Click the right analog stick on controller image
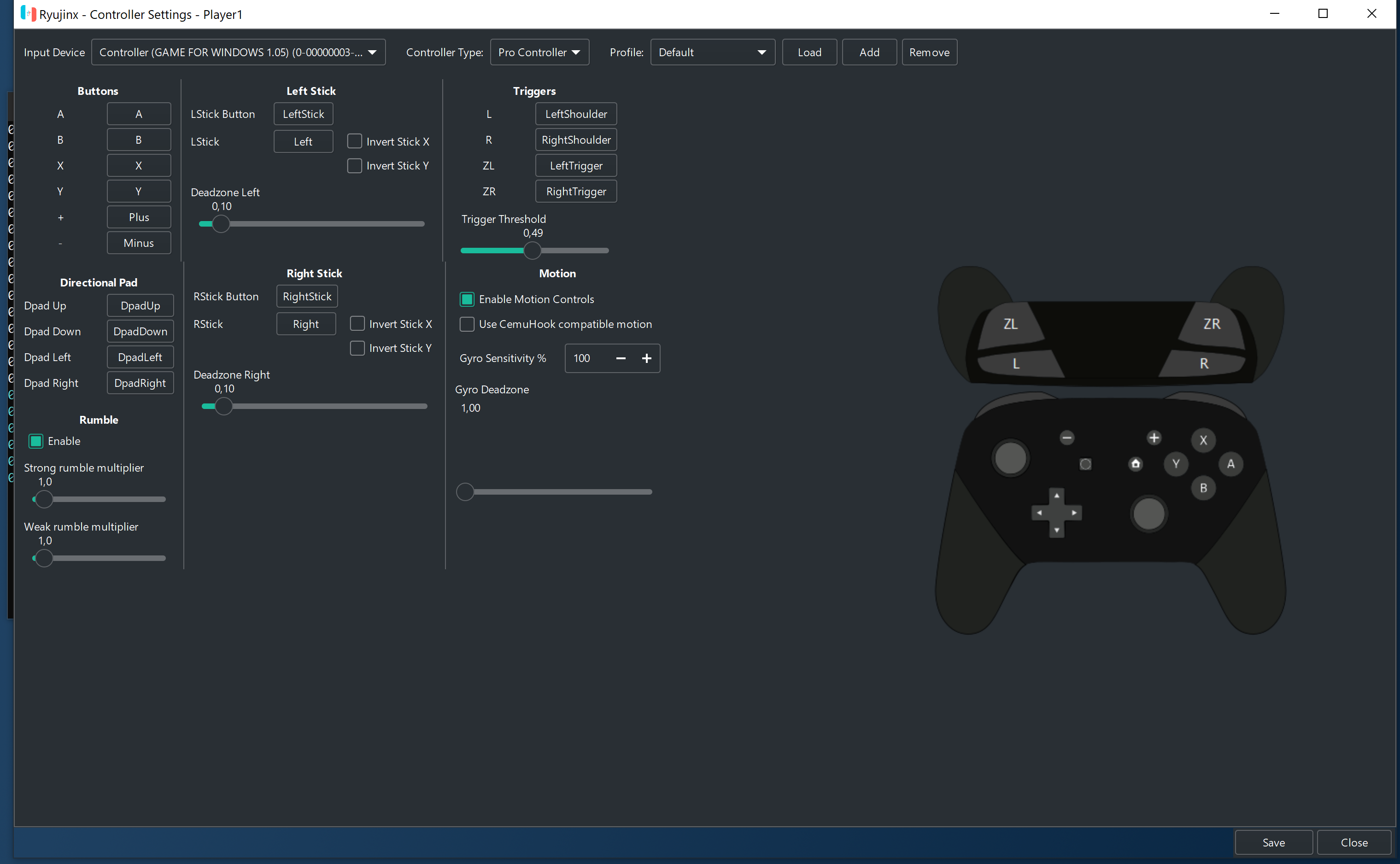Image resolution: width=1400 pixels, height=864 pixels. click(x=1148, y=513)
